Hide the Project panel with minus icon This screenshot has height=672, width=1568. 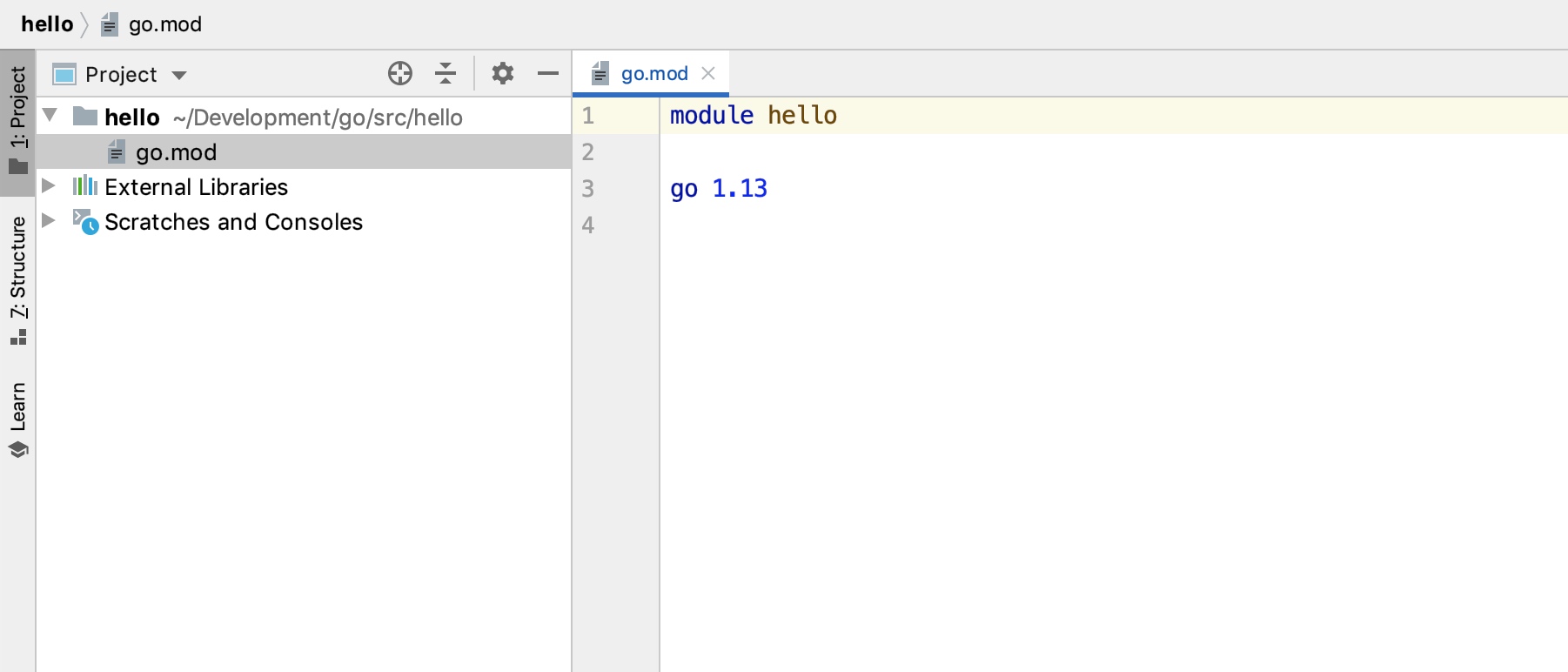tap(548, 74)
